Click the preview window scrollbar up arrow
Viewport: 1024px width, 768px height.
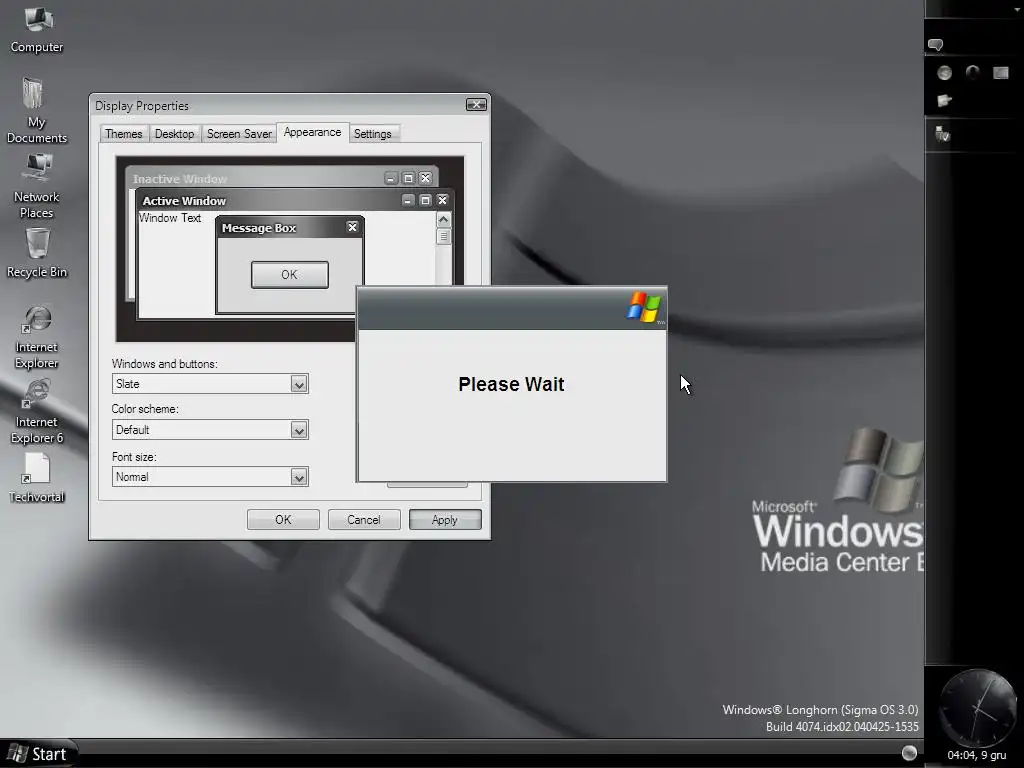click(443, 219)
